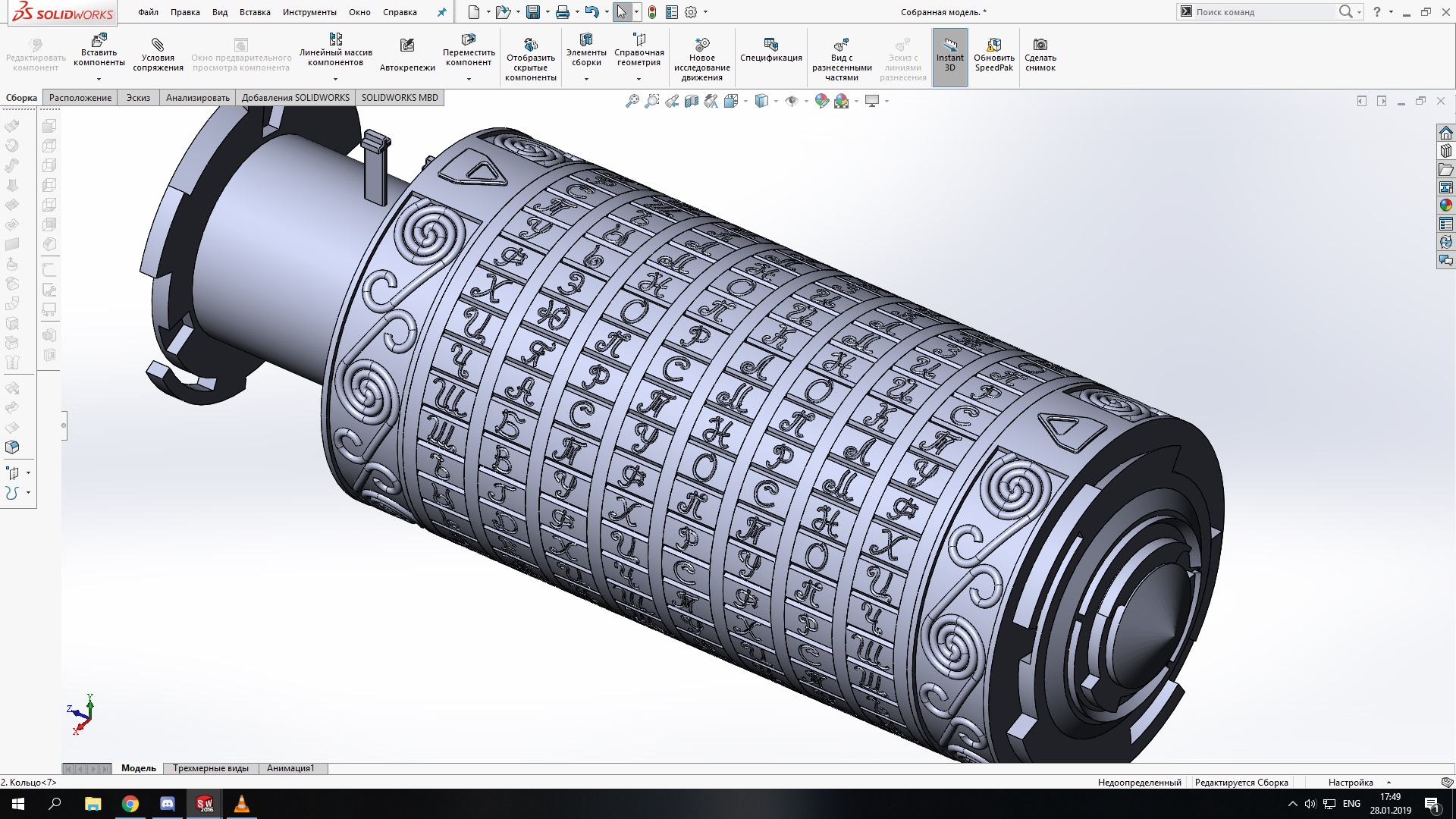Click the Insert Components (Вставить компоненты) icon
1456x819 pixels.
click(99, 41)
